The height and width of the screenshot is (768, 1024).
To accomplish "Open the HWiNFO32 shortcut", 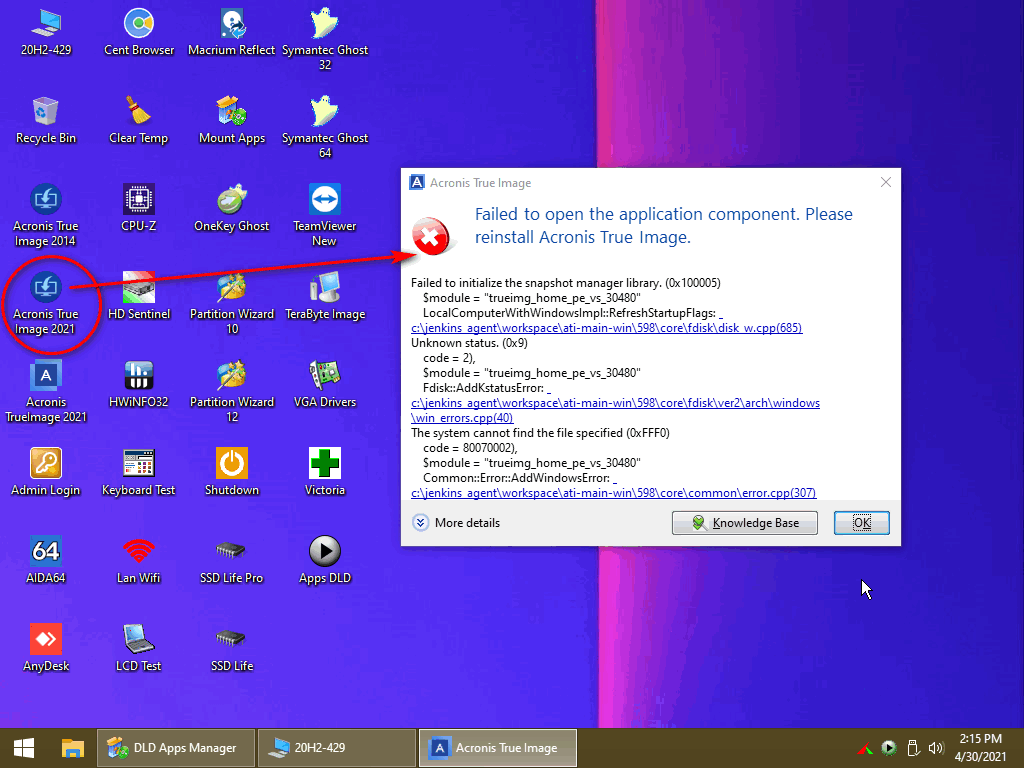I will [x=138, y=385].
